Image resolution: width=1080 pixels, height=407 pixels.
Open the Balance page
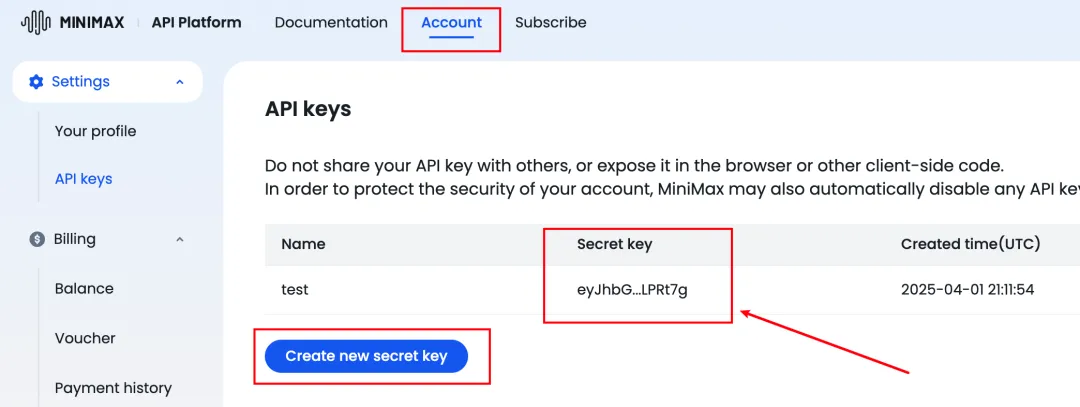[x=84, y=289]
